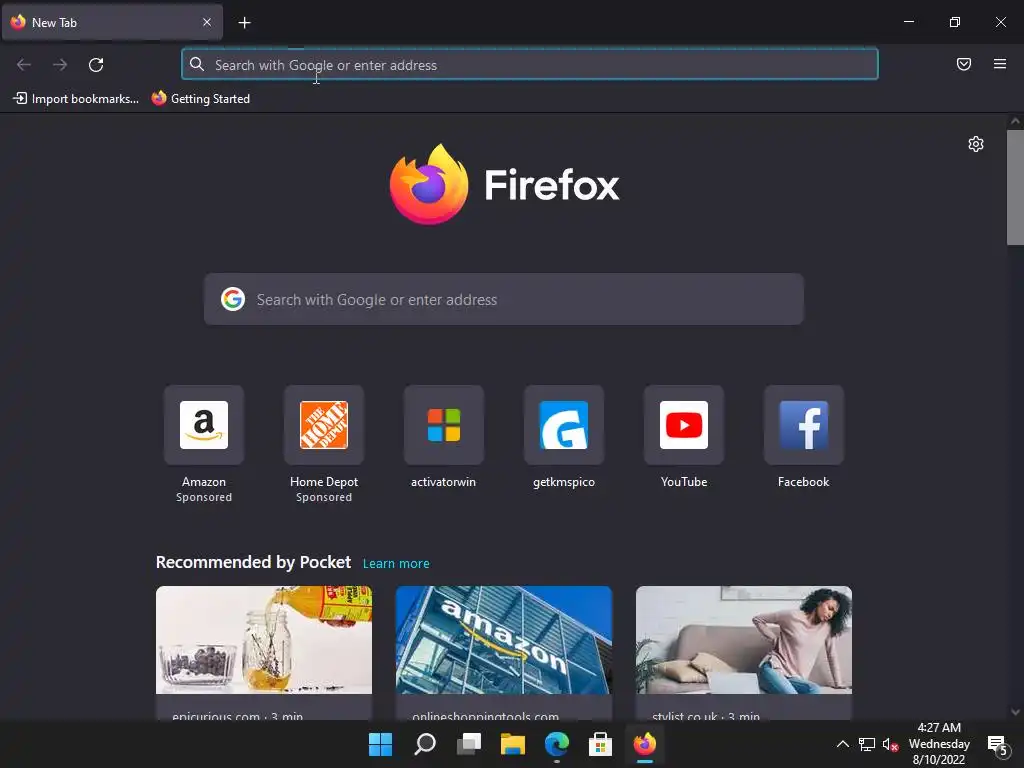Click the address bar magnifier icon
This screenshot has height=768, width=1024.
(197, 64)
